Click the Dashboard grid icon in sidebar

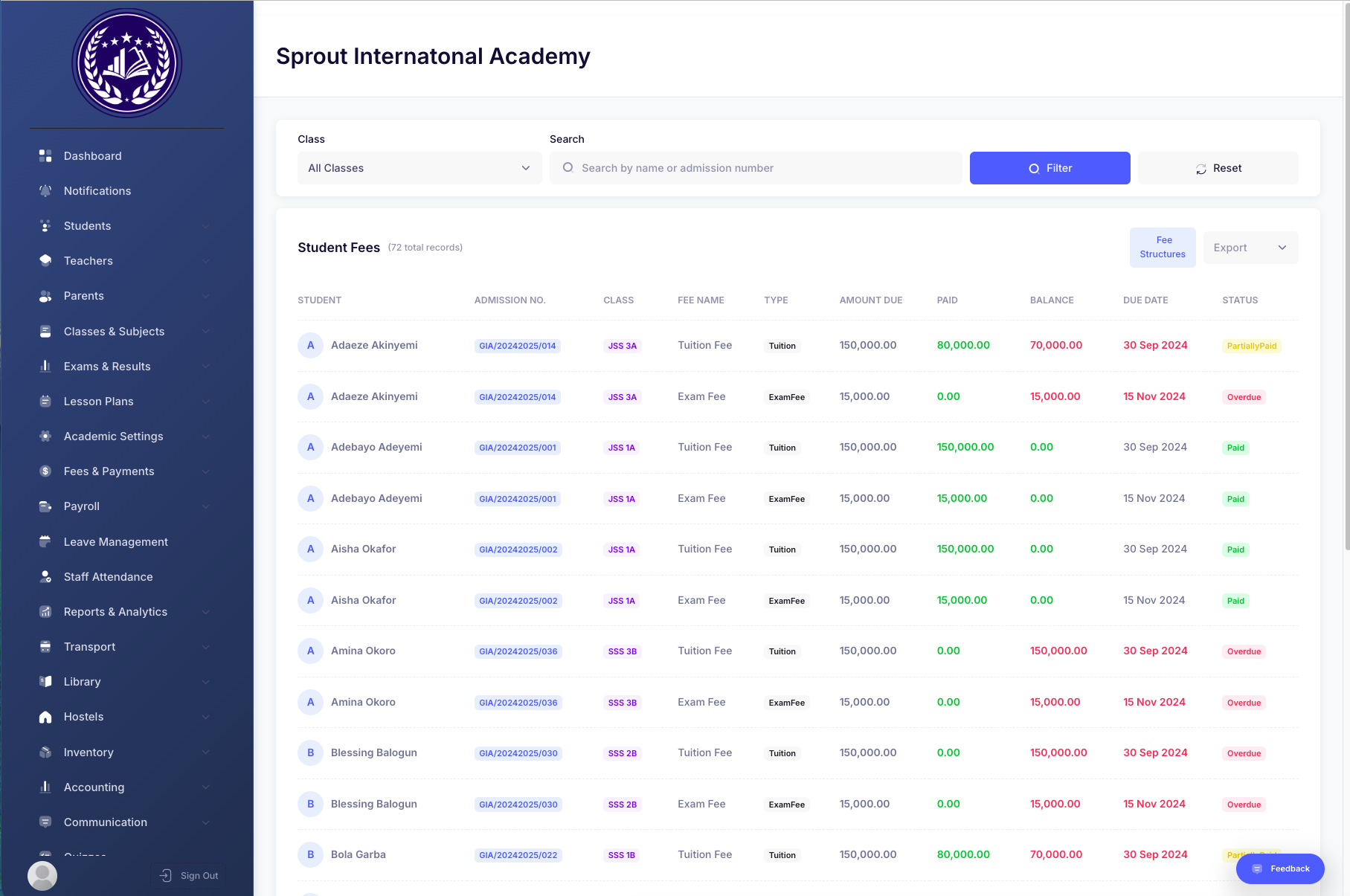tap(45, 156)
